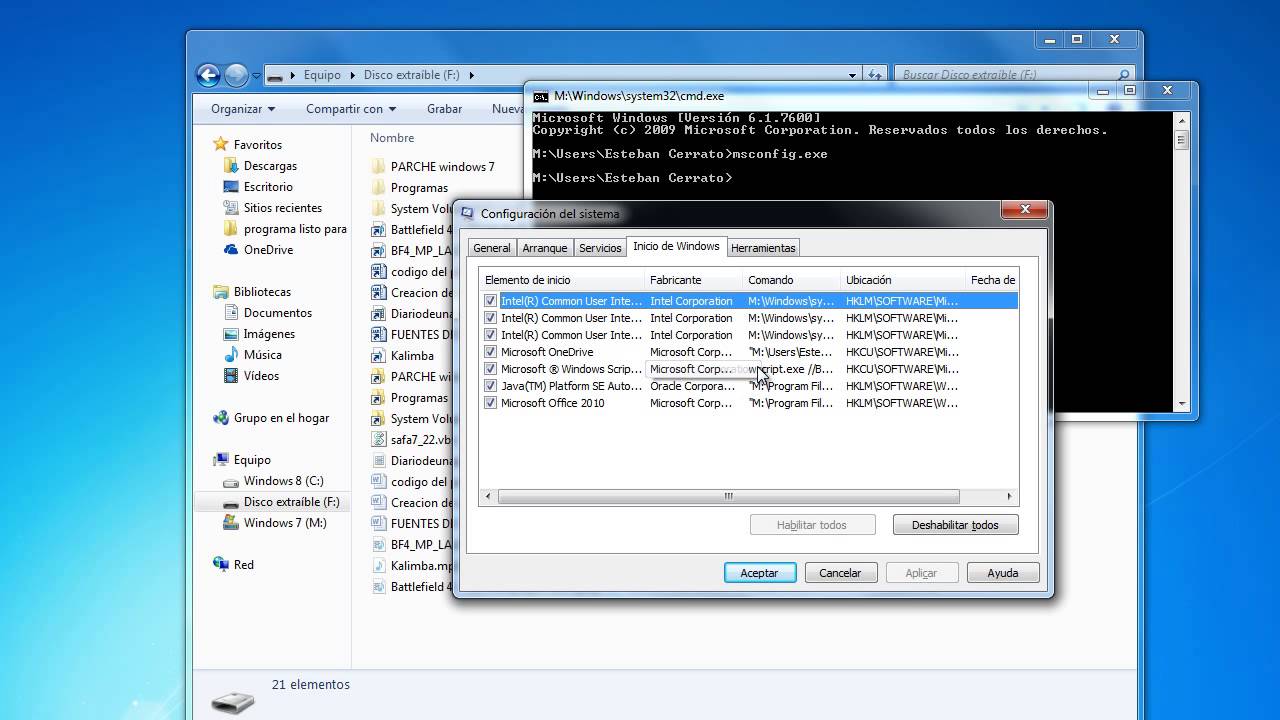Image resolution: width=1280 pixels, height=720 pixels.
Task: Click the Explorer forward navigation arrow
Action: coord(236,75)
